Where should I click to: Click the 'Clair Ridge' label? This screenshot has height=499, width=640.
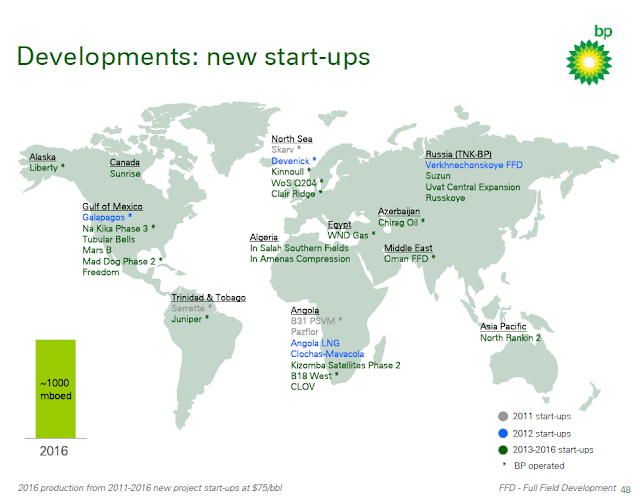(x=293, y=194)
